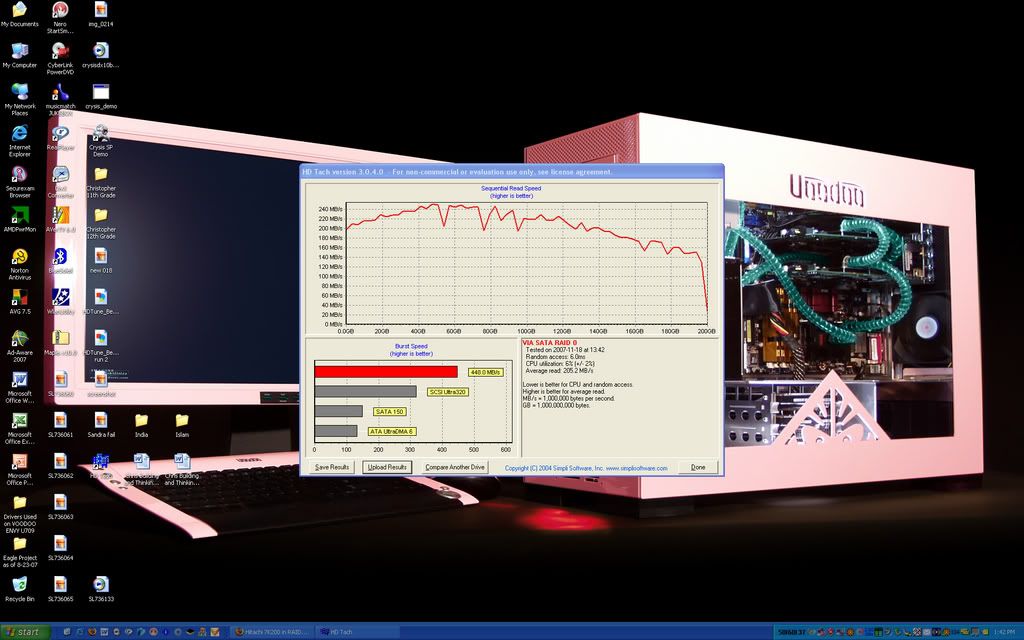Open the crysisdx10b... media file
Viewport: 1024px width, 640px height.
pyautogui.click(x=101, y=56)
